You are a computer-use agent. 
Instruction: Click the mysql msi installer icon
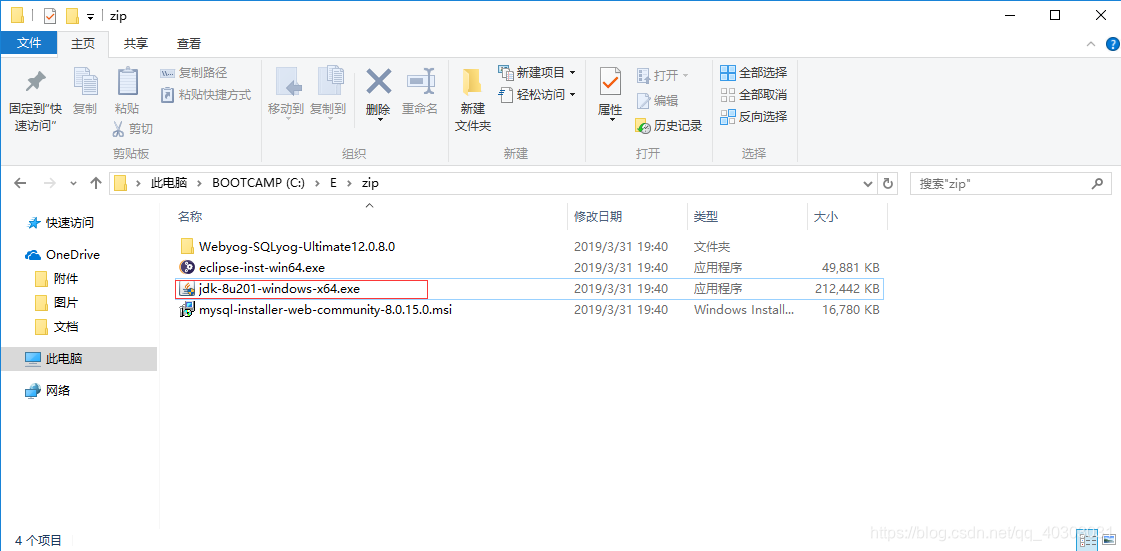[187, 309]
